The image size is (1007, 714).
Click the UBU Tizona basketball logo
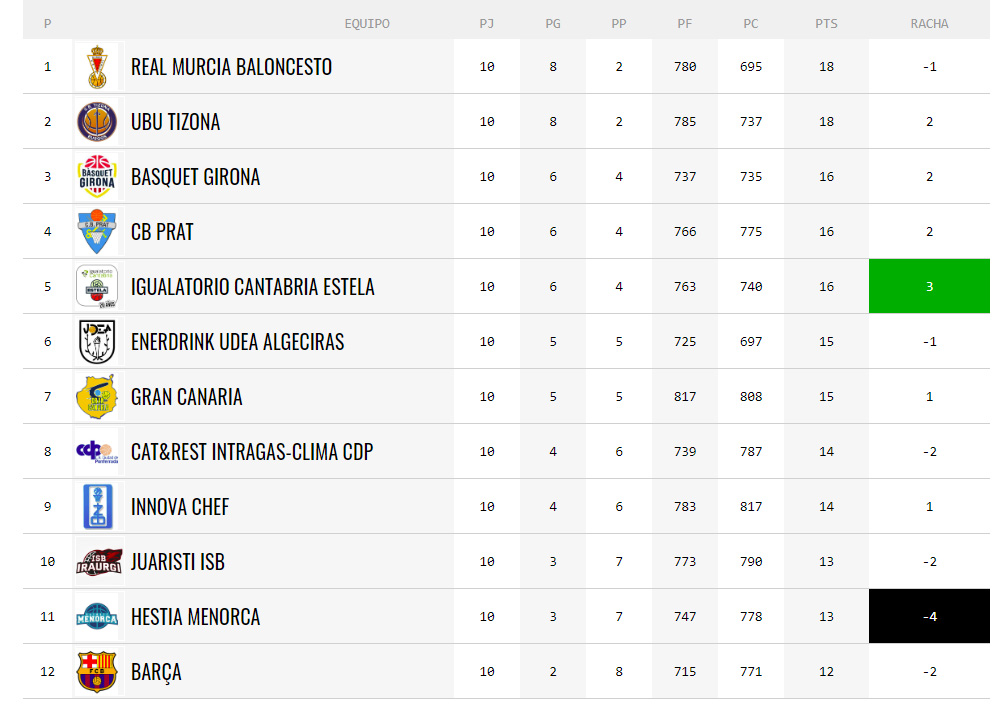coord(97,121)
